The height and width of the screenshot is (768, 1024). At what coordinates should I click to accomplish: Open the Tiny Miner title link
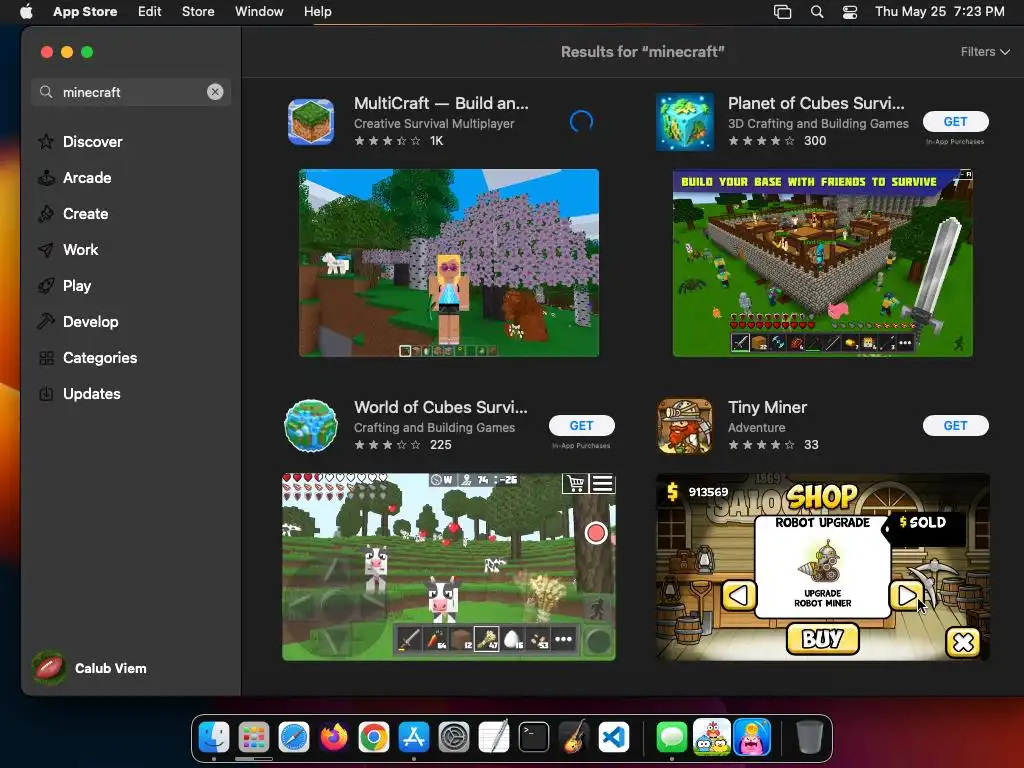(x=767, y=408)
